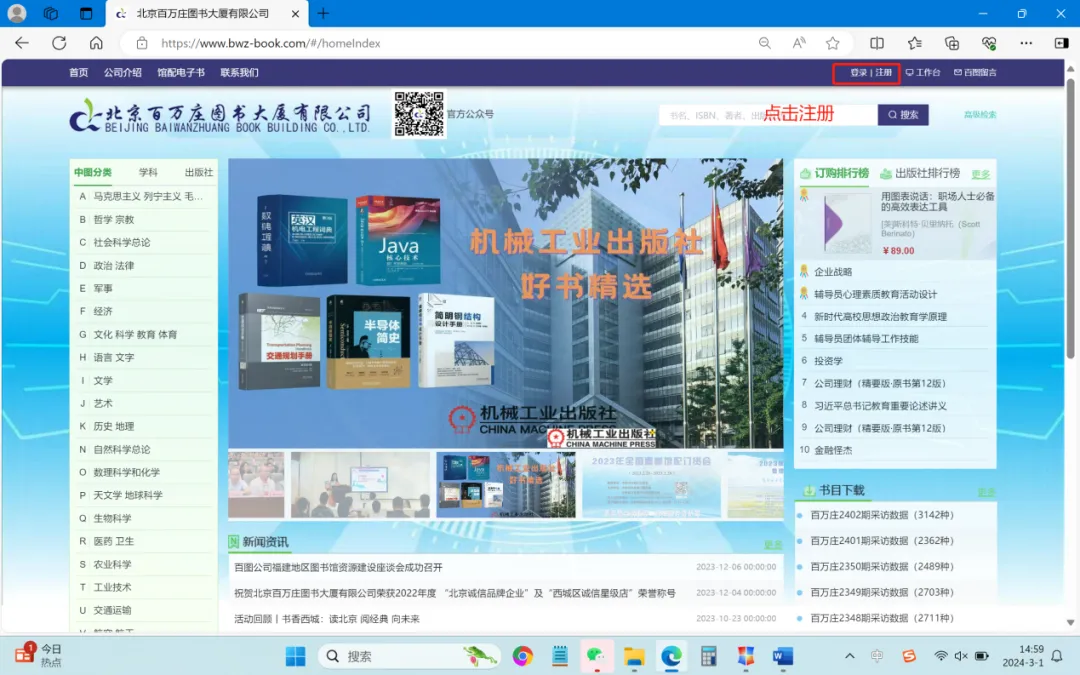1080x675 pixels.
Task: Toggle the Edge sidebar icon
Action: pos(1061,43)
